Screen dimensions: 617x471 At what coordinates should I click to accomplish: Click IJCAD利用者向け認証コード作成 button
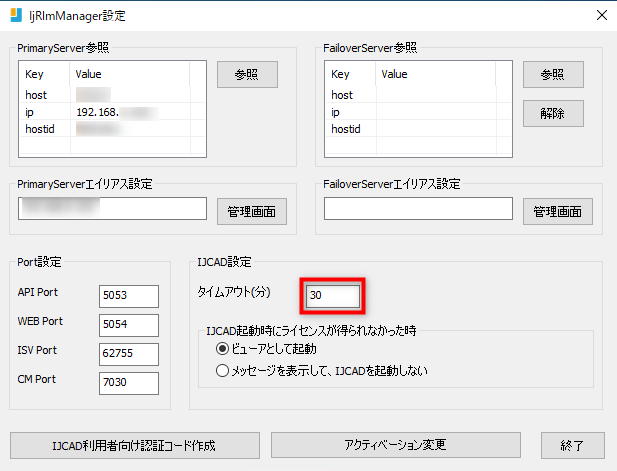135,445
